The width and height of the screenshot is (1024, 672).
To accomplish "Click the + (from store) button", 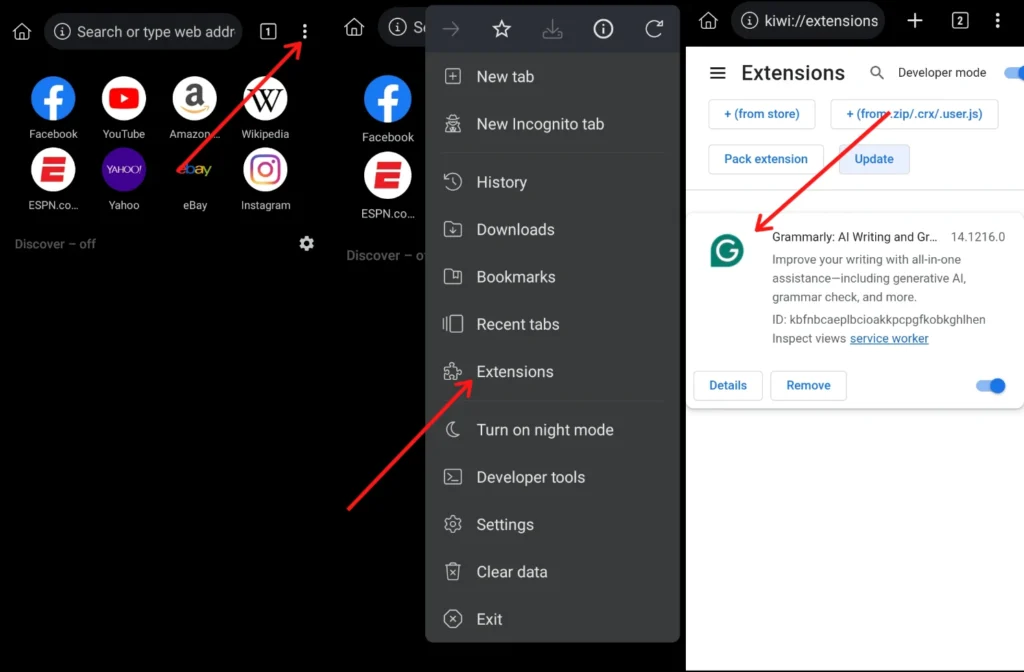I will 761,114.
